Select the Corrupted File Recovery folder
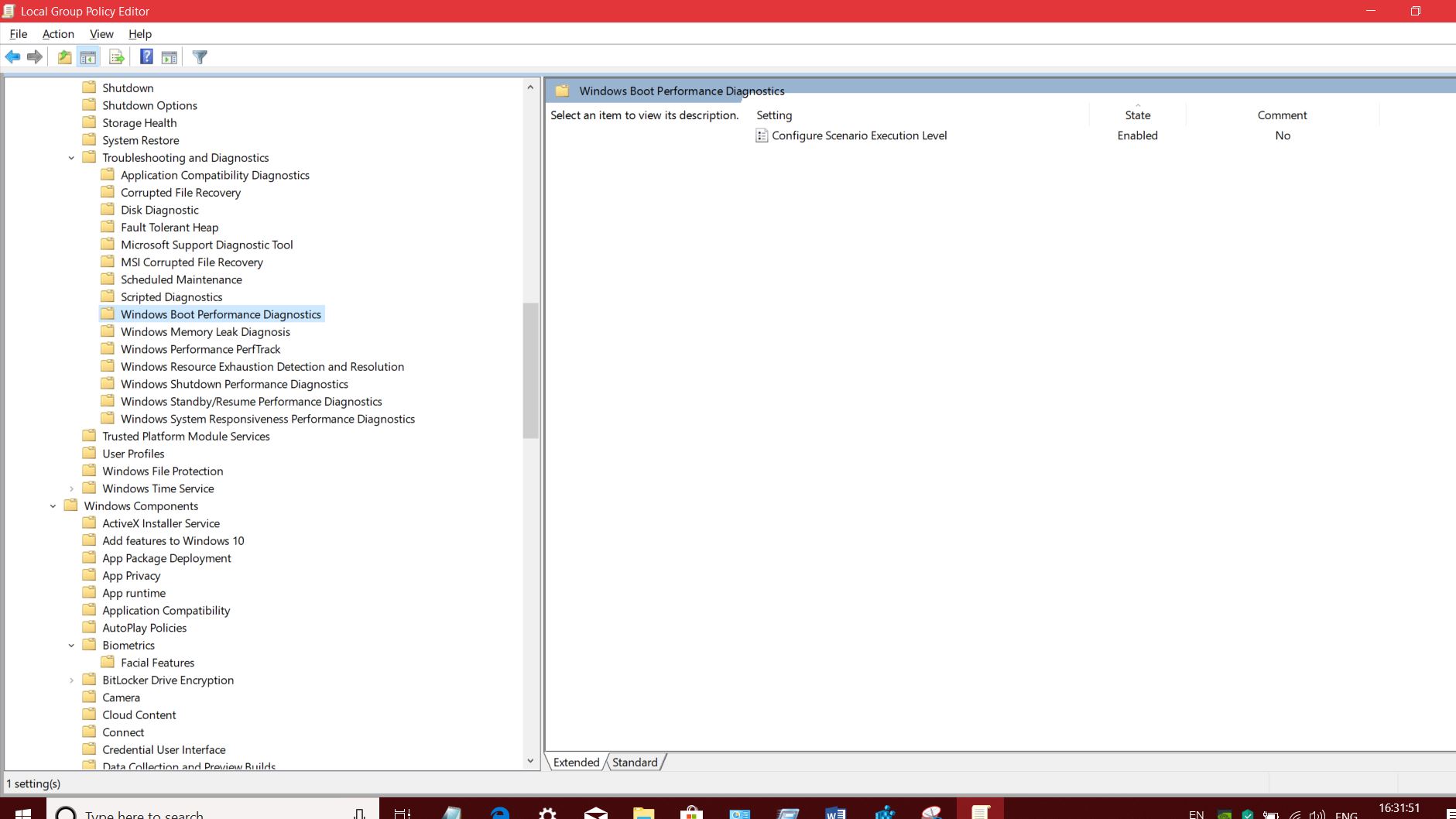1456x819 pixels. [180, 193]
